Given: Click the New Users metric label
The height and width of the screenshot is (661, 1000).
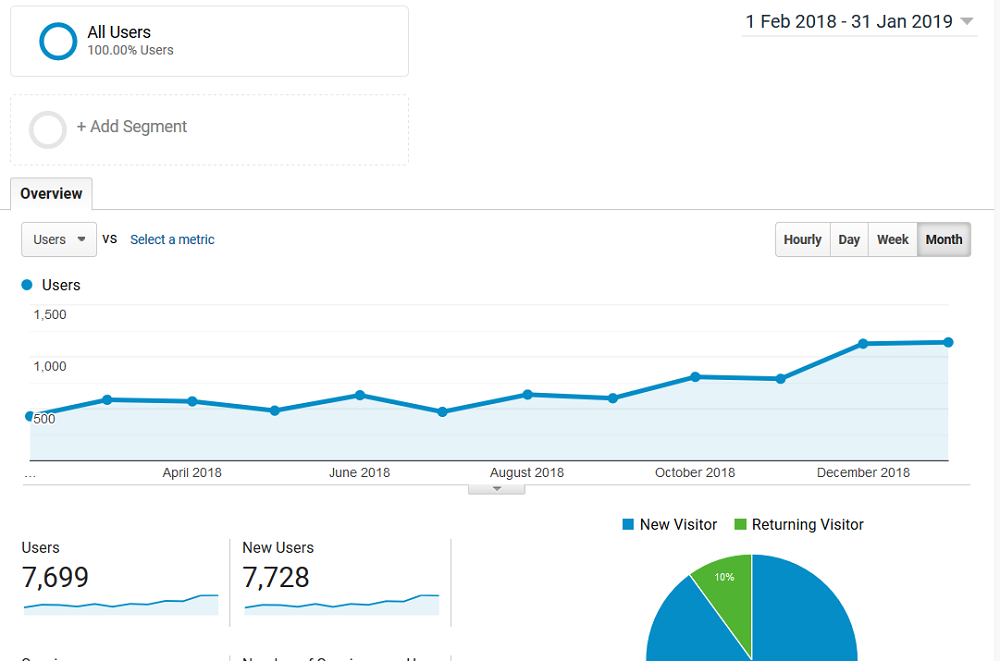Looking at the screenshot, I should click(278, 548).
